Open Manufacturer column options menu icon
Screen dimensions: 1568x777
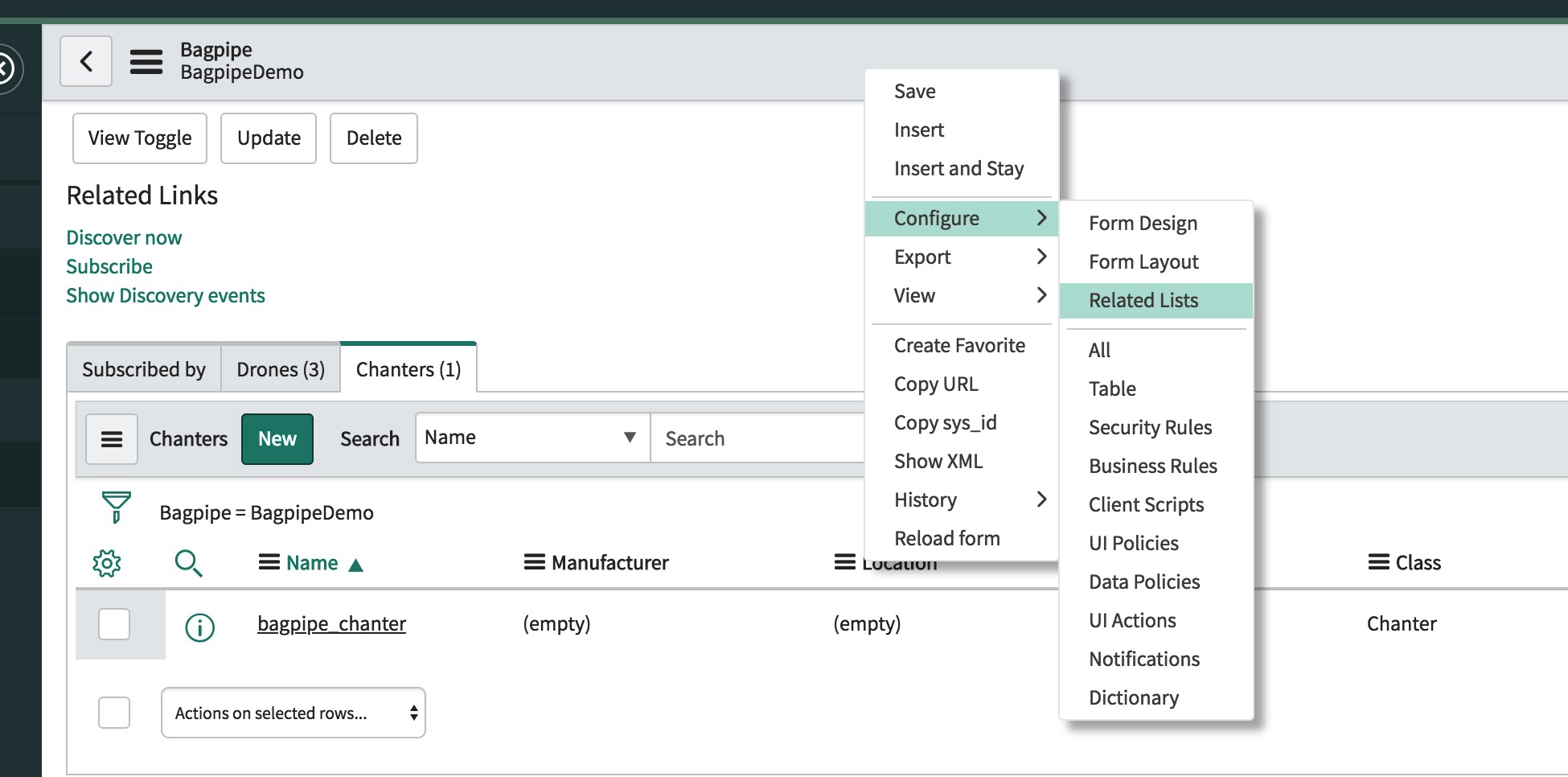click(x=534, y=562)
